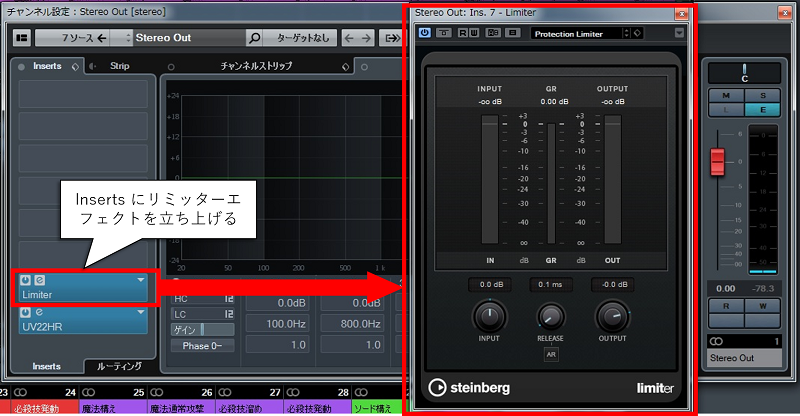The height and width of the screenshot is (416, 800).
Task: Open Limiter editor with e icon
Action: pos(39,280)
